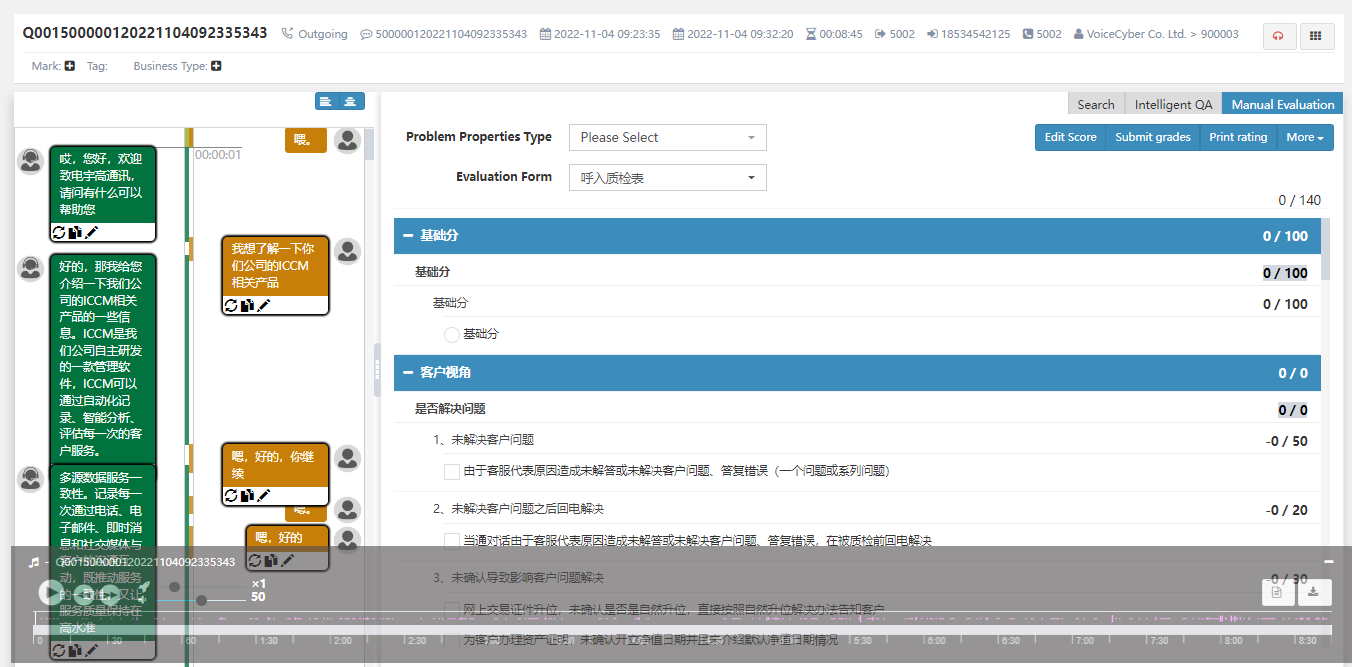Image resolution: width=1352 pixels, height=667 pixels.
Task: Copy the '我想了解一下' customer message
Action: [248, 305]
